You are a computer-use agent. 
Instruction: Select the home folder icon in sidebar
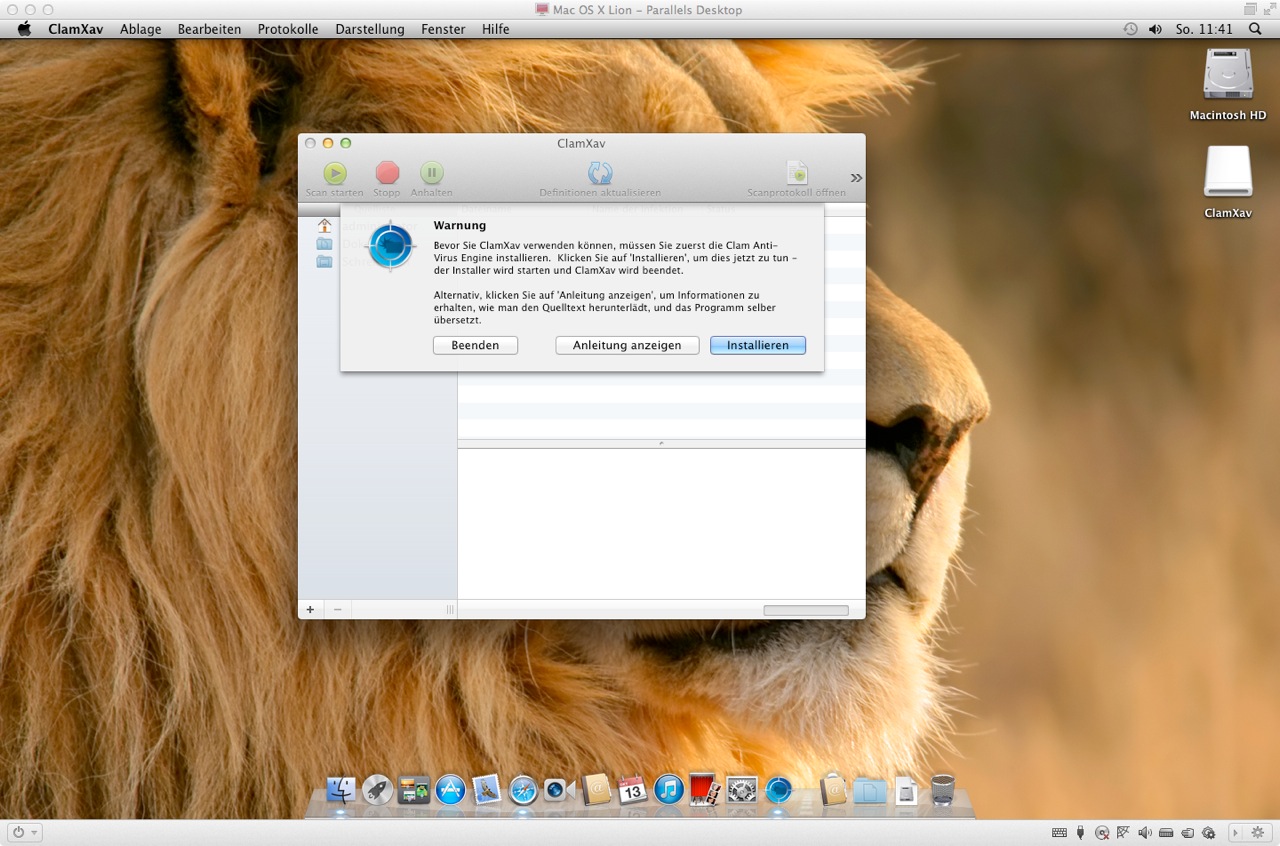point(324,226)
